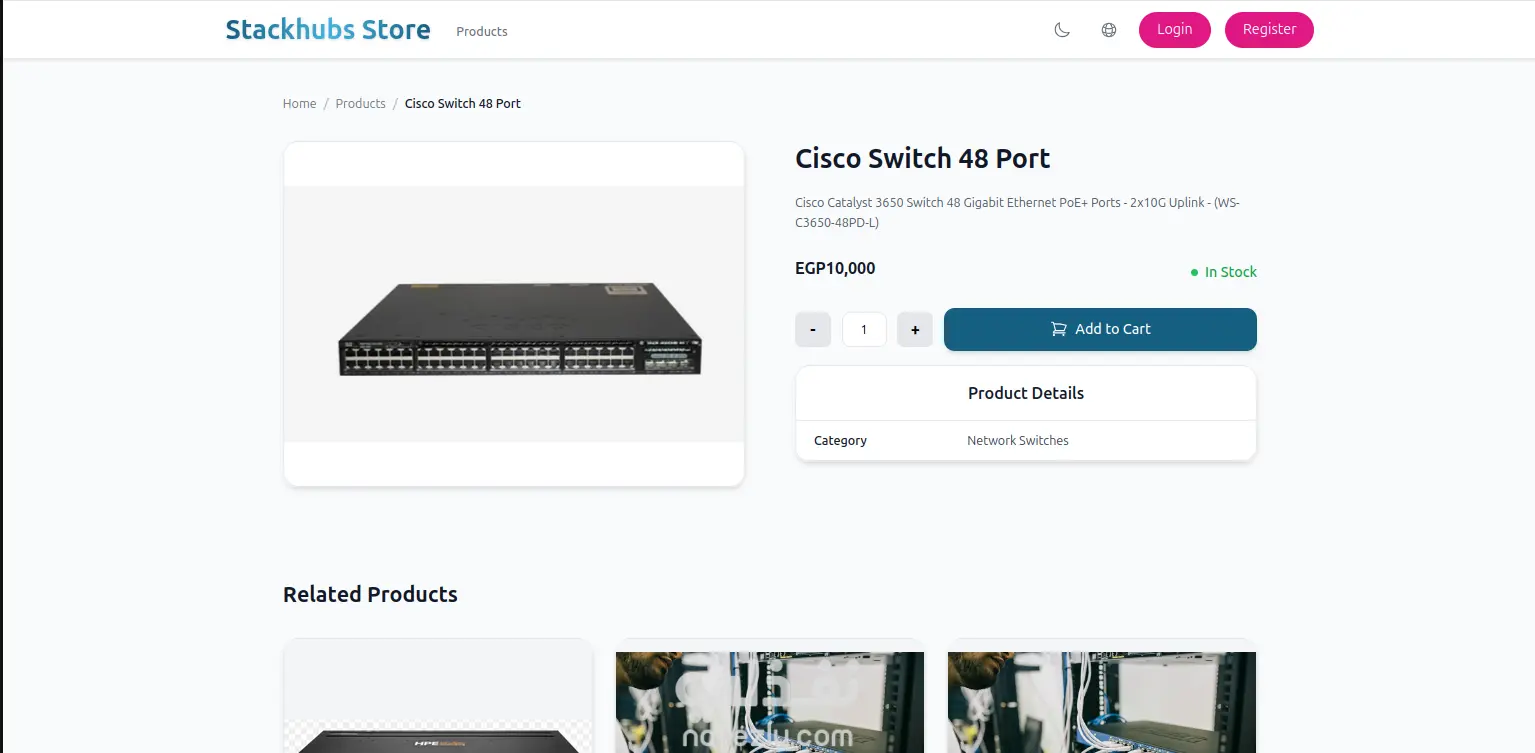Toggle dark mode with the moon icon
Viewport: 1535px width, 753px height.
pos(1062,30)
